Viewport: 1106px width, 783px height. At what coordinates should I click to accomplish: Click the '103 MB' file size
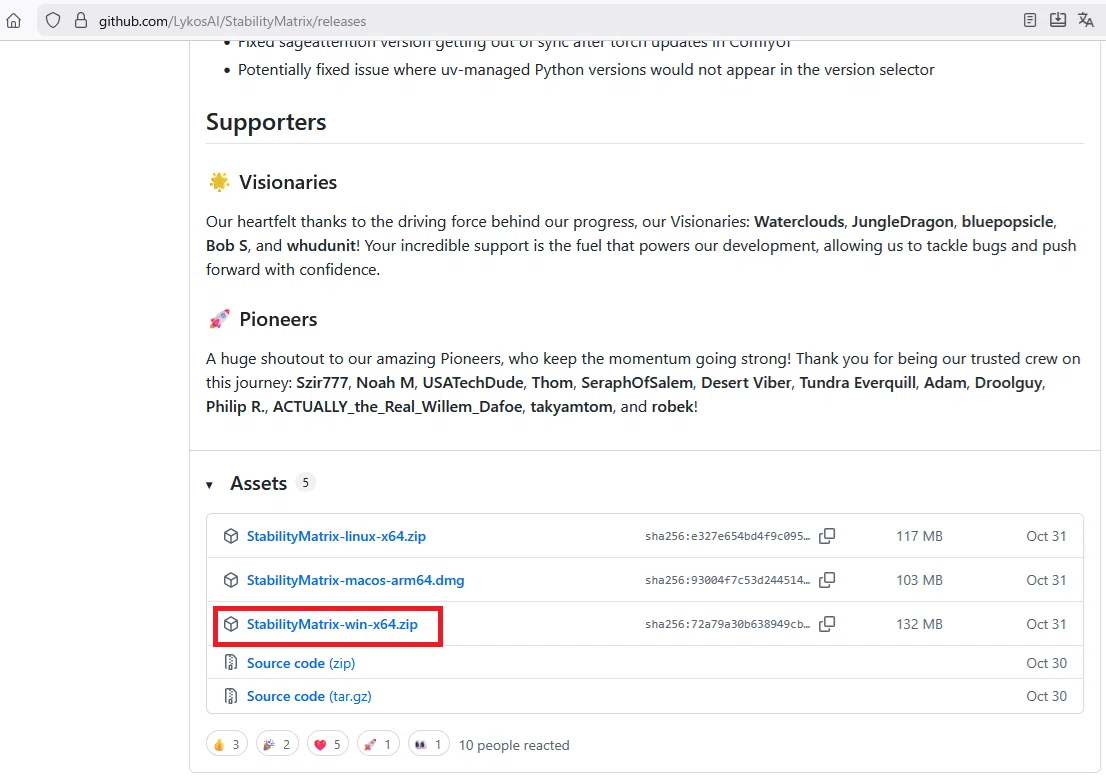[919, 580]
